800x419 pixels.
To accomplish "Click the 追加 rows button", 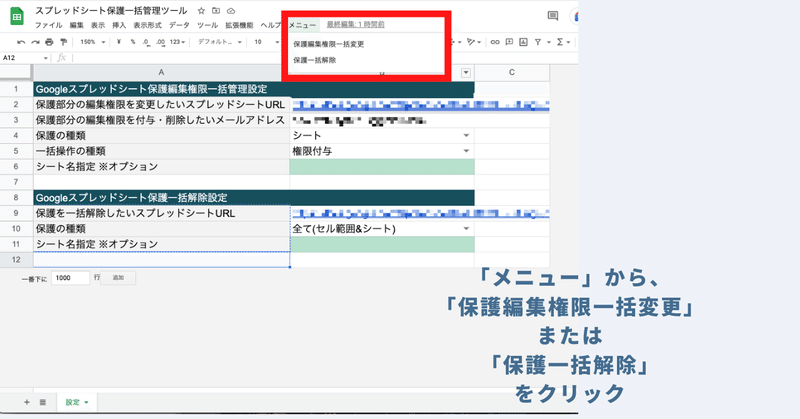I will click(x=118, y=278).
